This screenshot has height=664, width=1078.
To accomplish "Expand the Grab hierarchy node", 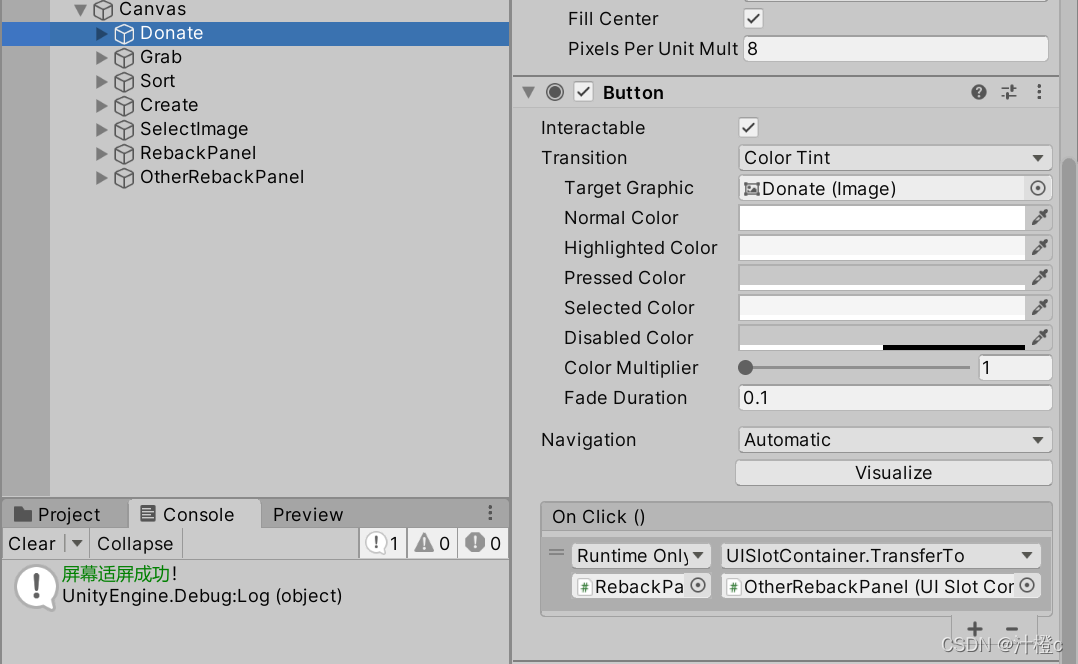I will 101,57.
